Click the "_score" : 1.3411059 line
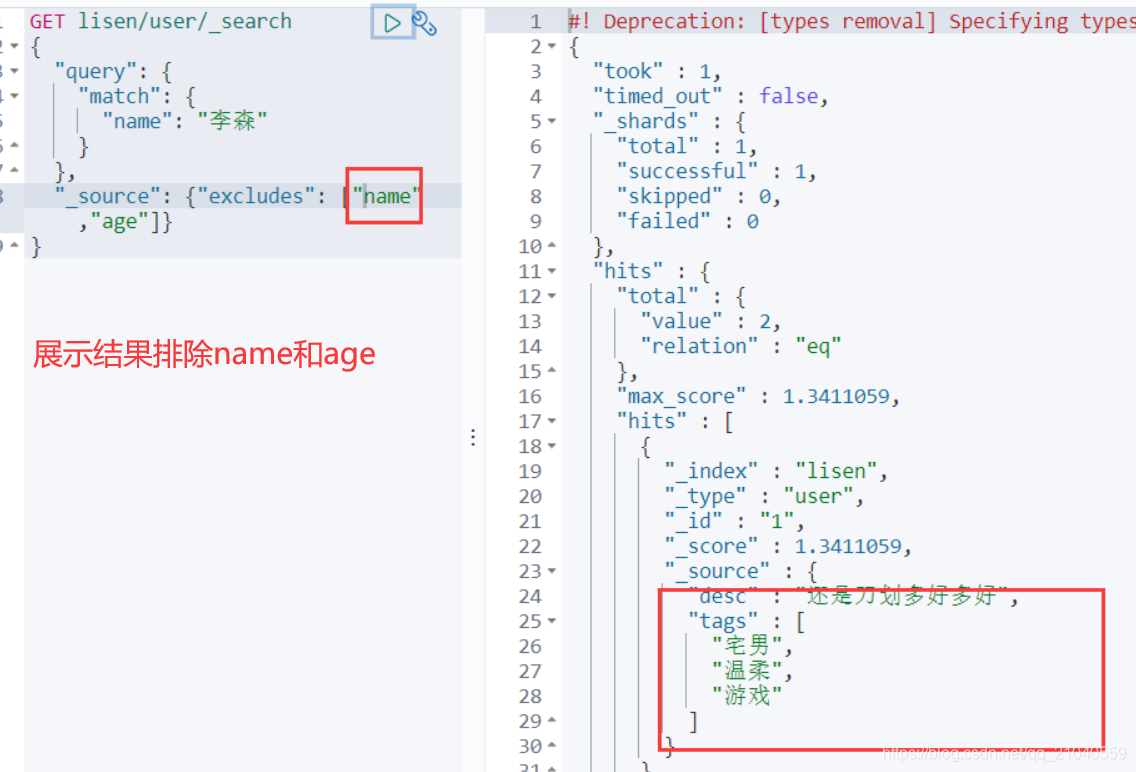This screenshot has height=772, width=1136. (788, 546)
